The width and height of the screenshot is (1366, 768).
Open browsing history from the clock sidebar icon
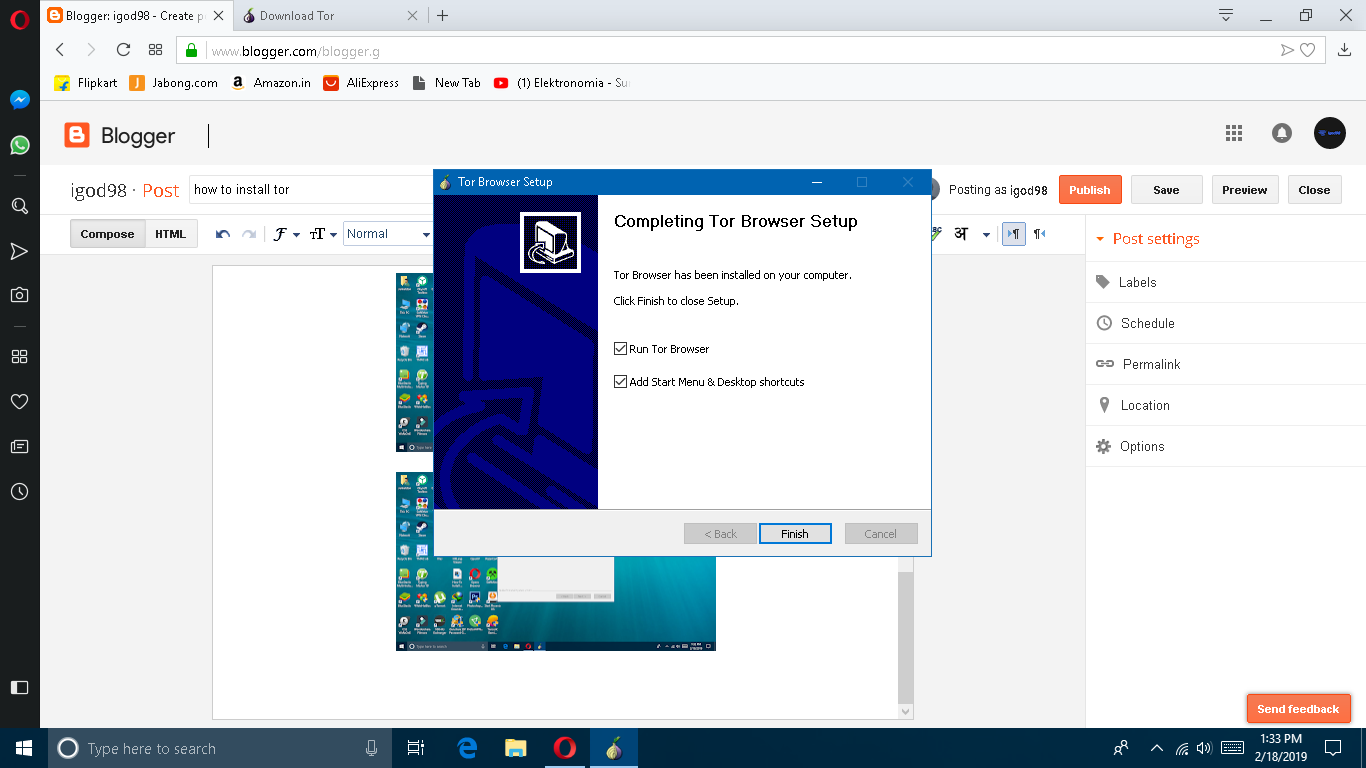19,492
